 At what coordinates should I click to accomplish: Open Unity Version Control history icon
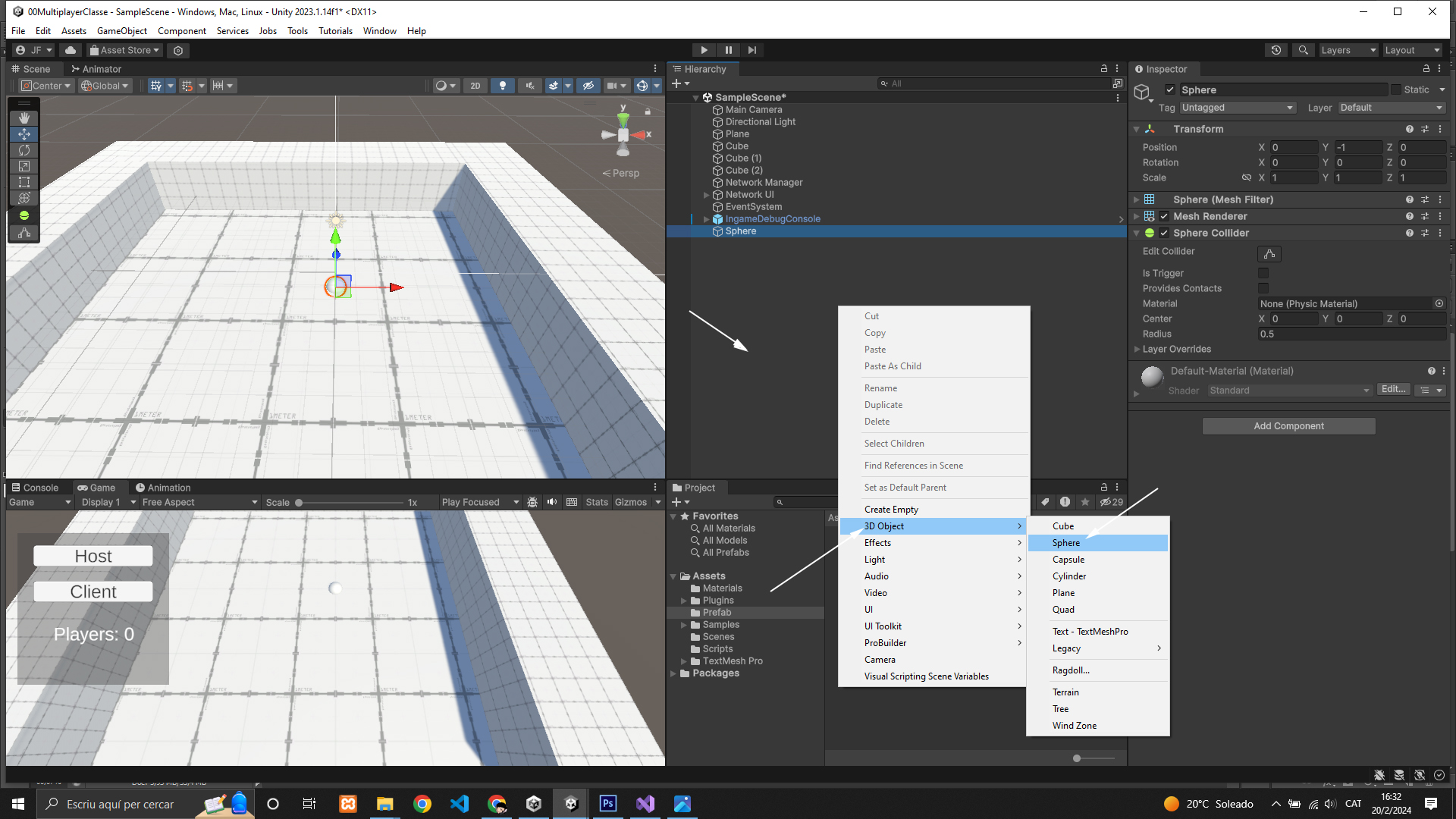tap(1276, 50)
